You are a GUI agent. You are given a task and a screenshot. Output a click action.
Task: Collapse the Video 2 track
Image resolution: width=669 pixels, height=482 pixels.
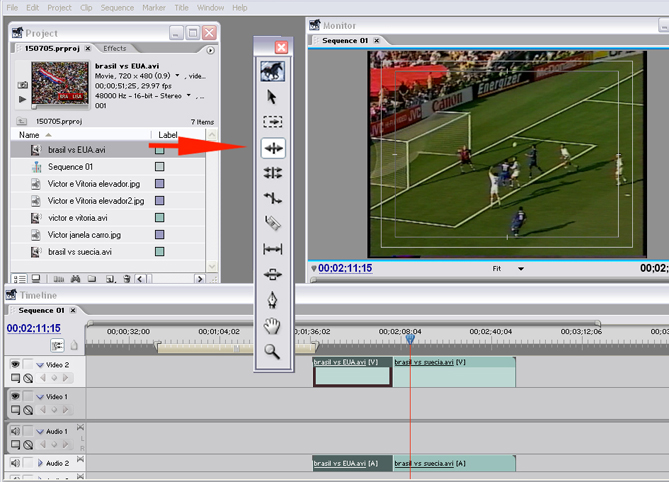40,365
